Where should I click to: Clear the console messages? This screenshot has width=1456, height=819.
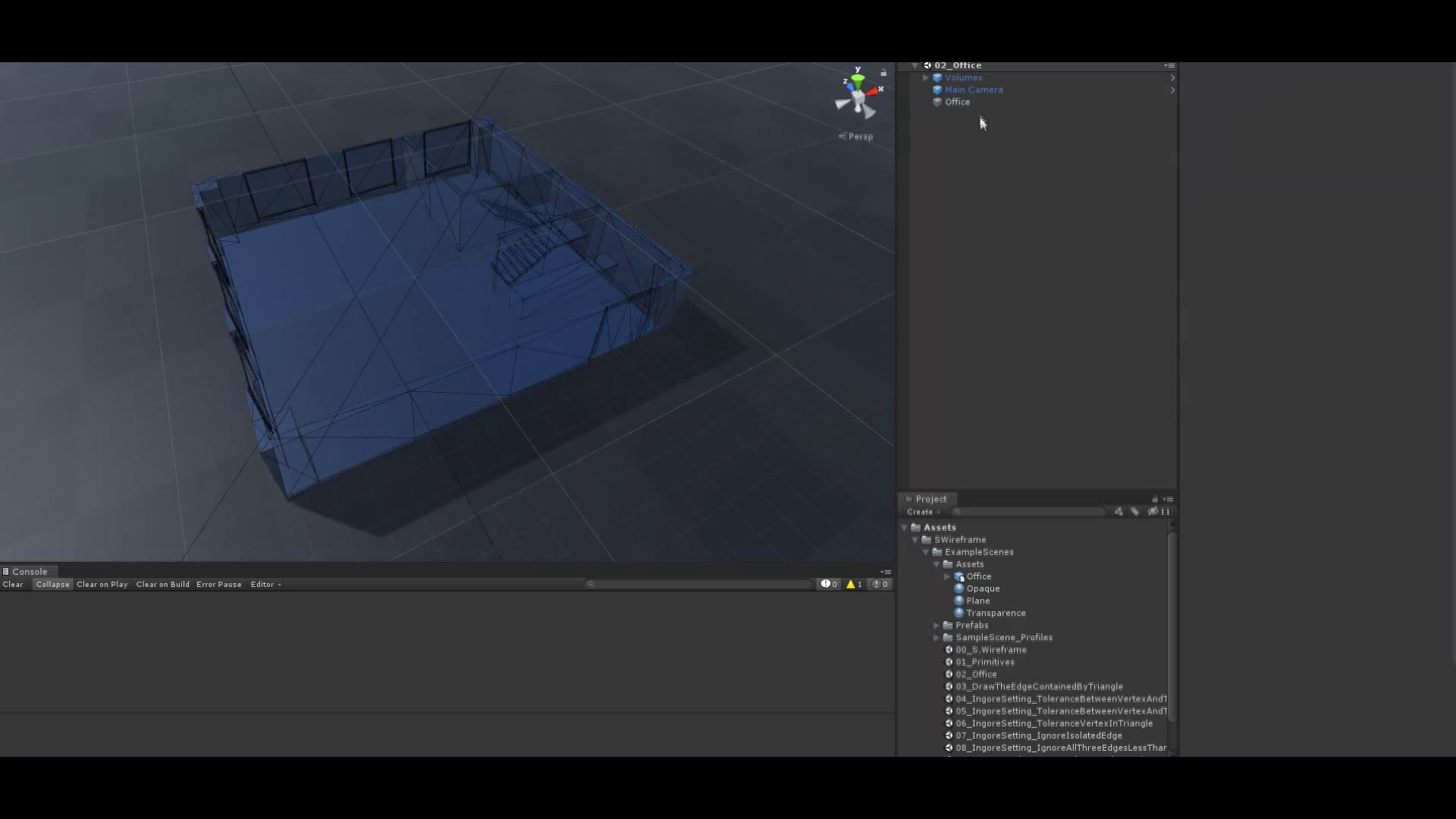click(x=13, y=584)
